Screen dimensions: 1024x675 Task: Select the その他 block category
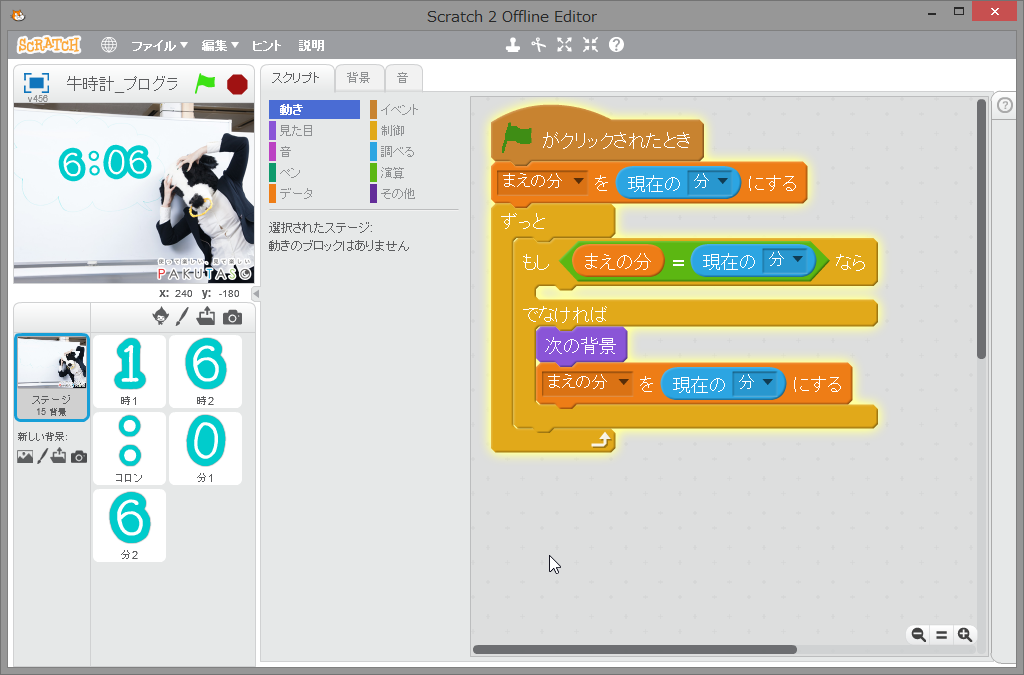[x=415, y=193]
